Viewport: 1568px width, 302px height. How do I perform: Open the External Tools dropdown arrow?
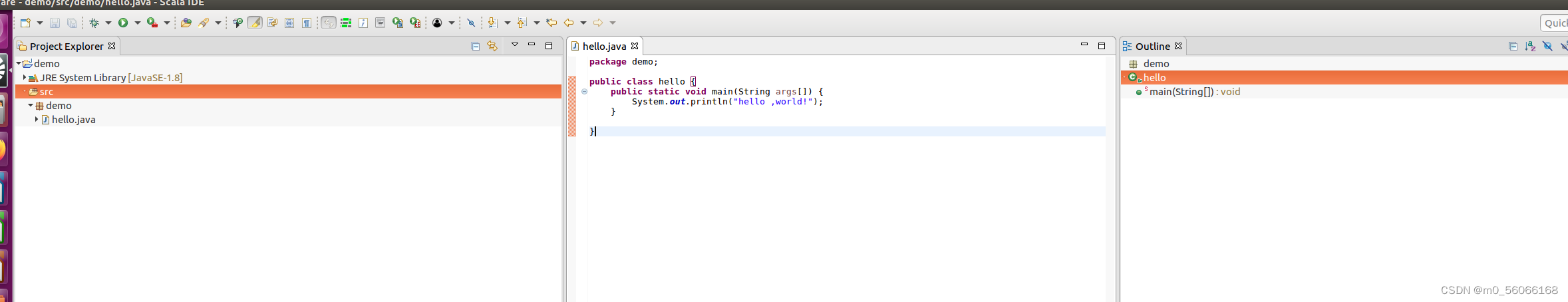tap(167, 23)
